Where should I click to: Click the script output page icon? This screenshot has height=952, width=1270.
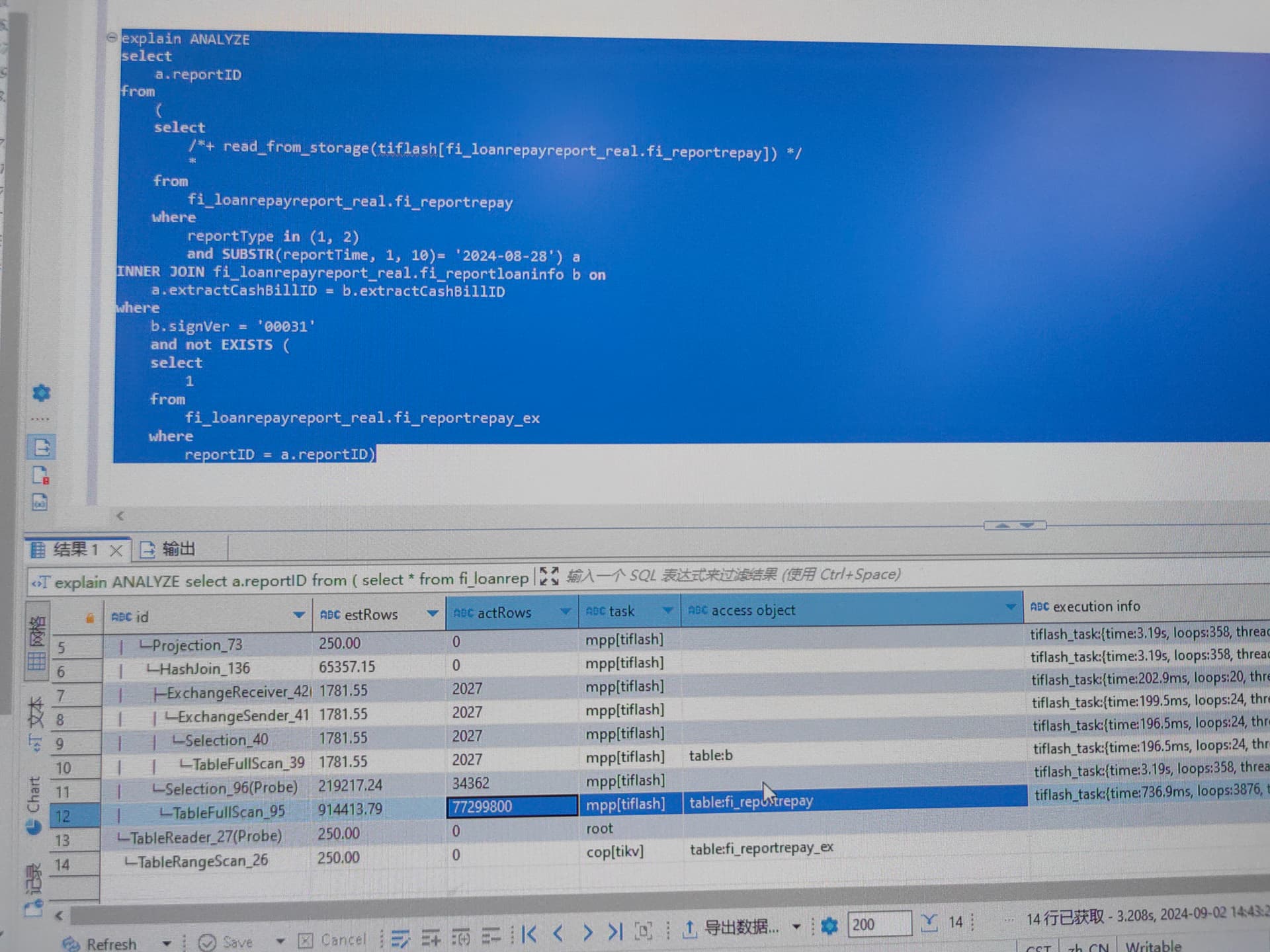[x=41, y=448]
